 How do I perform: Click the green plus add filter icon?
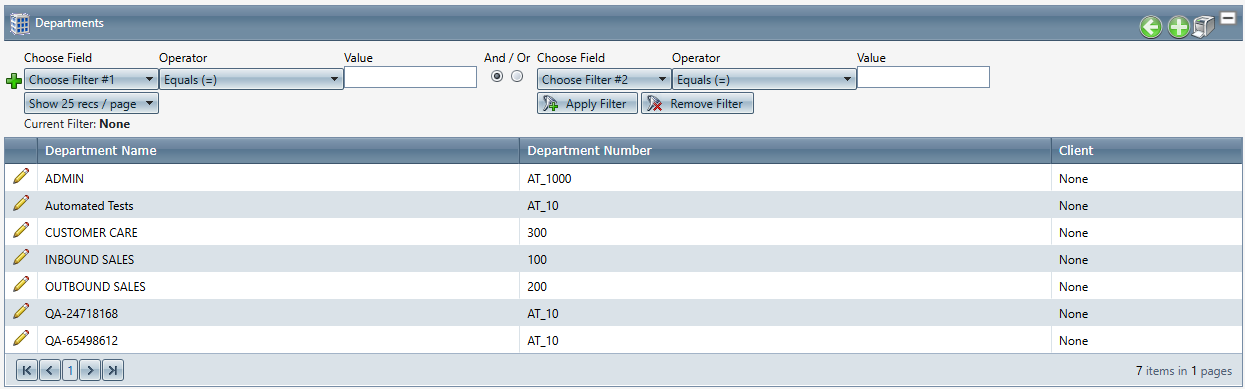(x=13, y=80)
